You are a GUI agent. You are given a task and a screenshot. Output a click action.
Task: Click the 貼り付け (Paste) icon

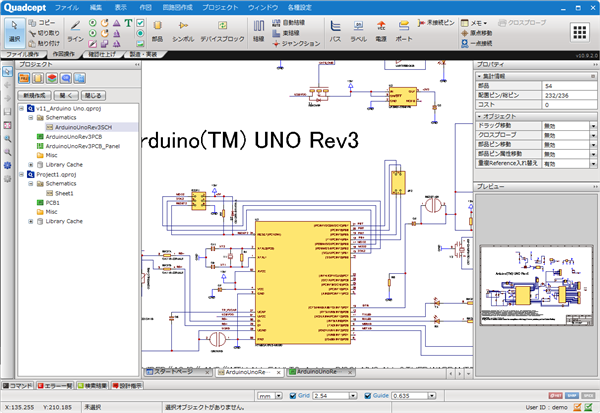click(x=32, y=43)
